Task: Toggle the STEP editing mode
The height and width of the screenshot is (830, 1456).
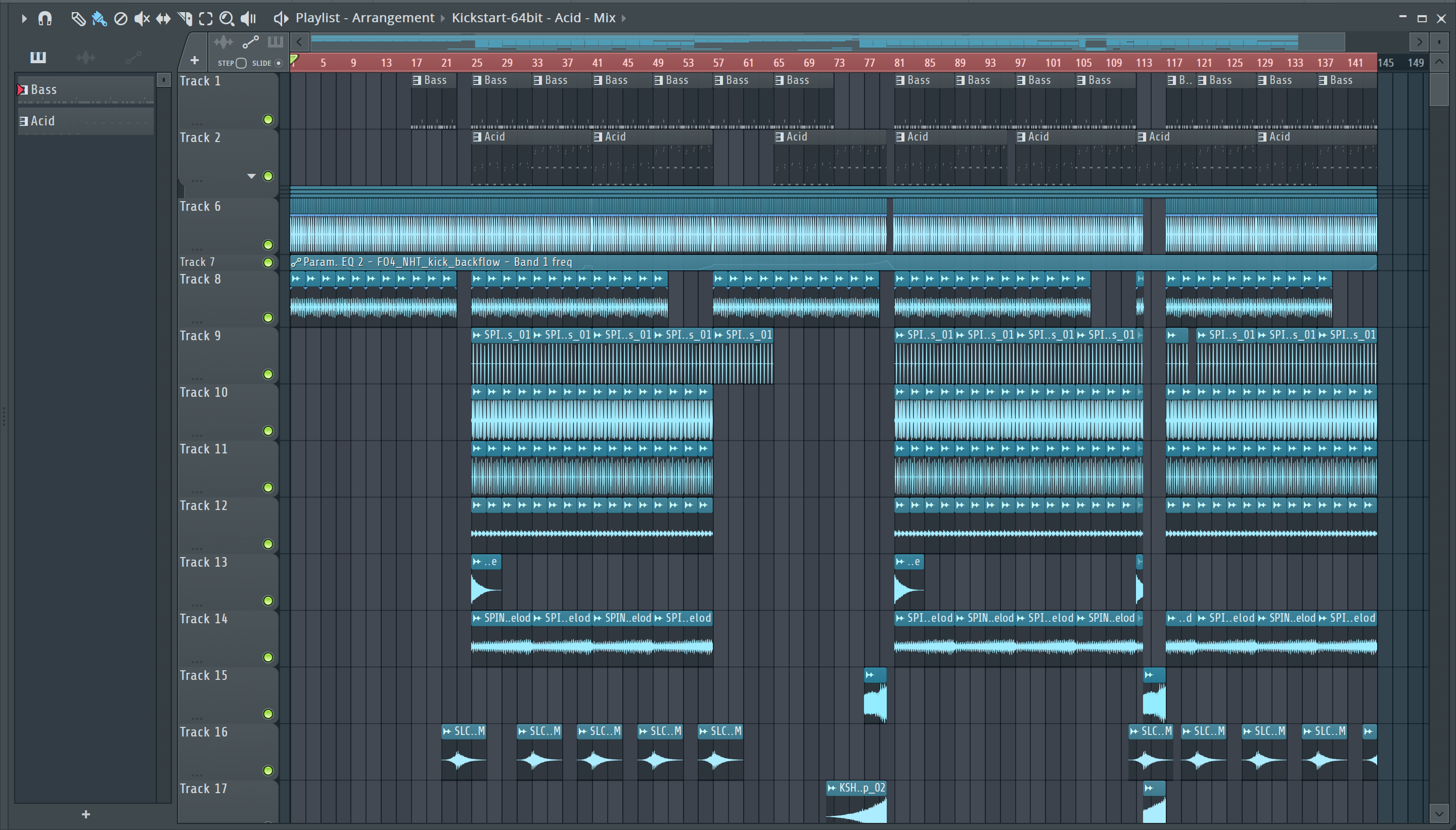Action: pos(241,63)
